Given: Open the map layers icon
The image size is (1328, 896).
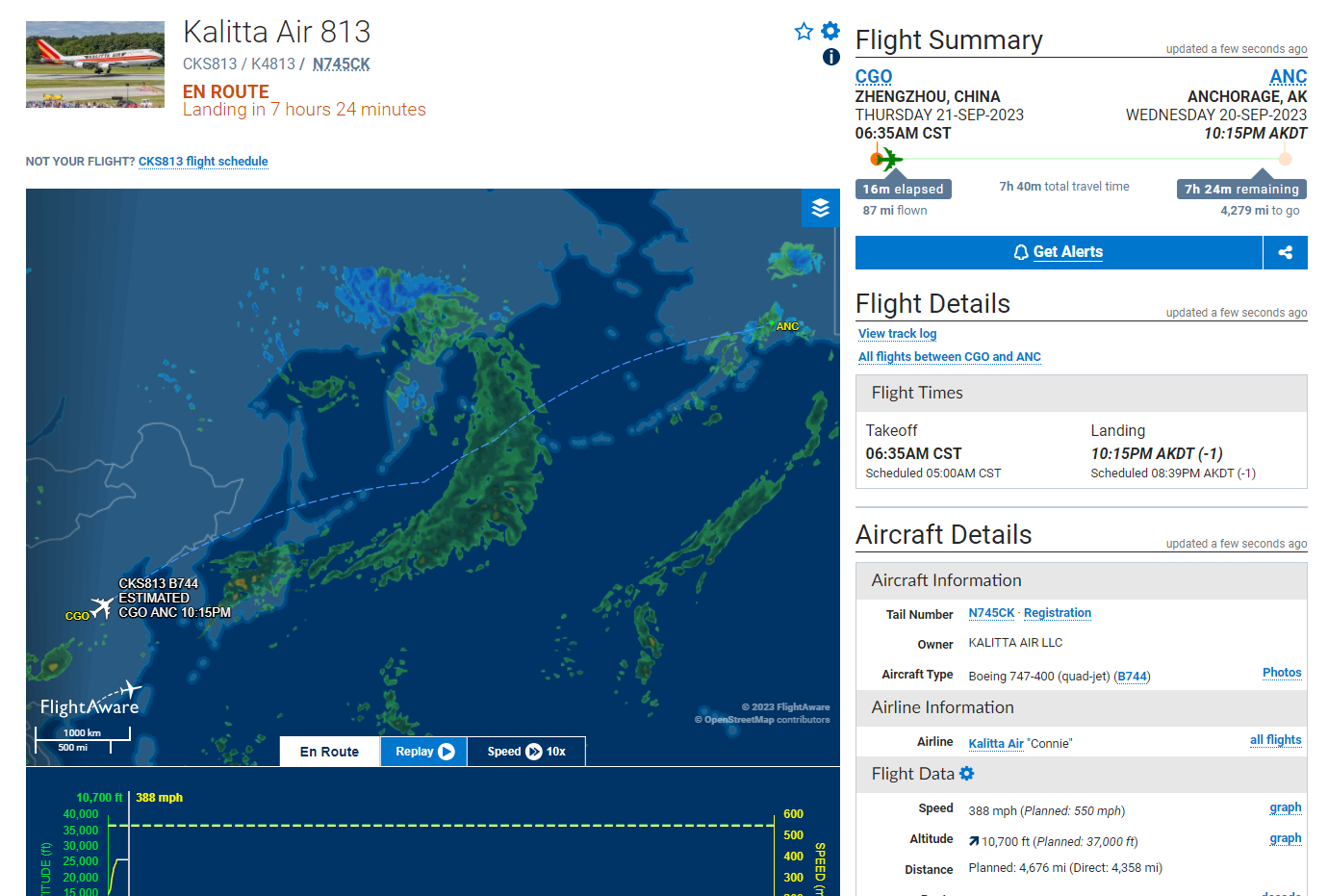Looking at the screenshot, I should [x=821, y=208].
